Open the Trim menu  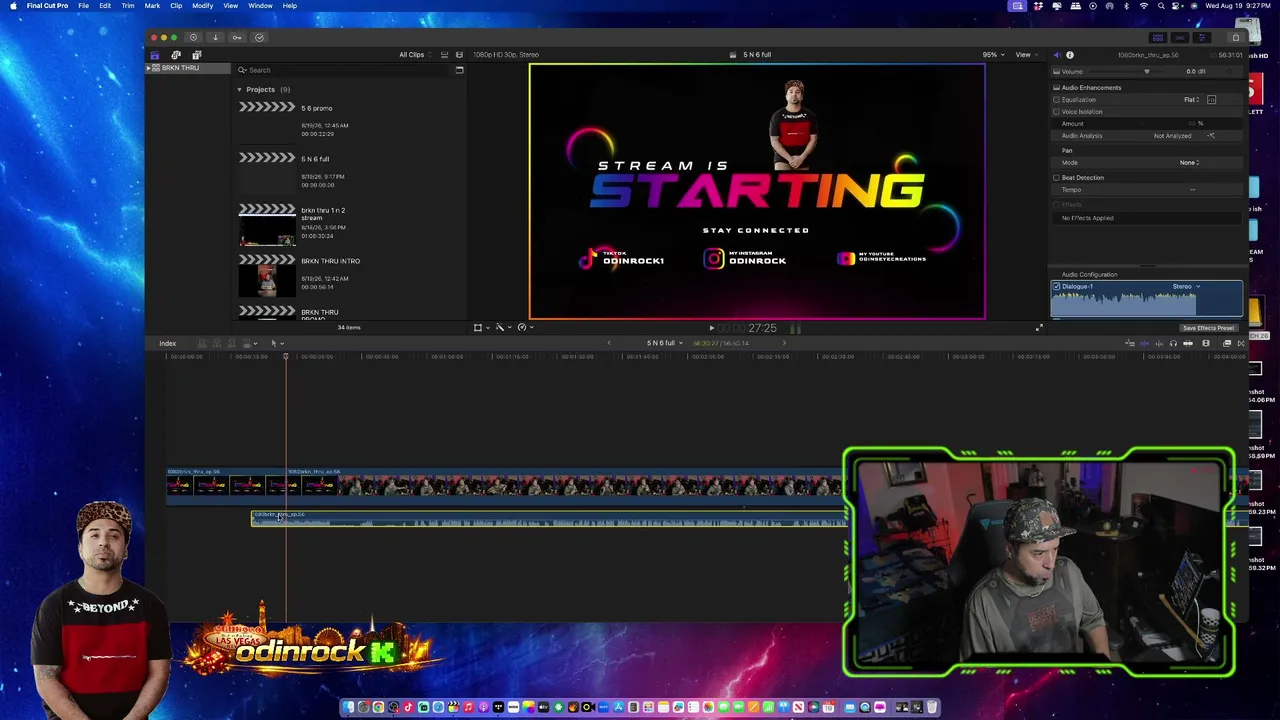point(128,6)
